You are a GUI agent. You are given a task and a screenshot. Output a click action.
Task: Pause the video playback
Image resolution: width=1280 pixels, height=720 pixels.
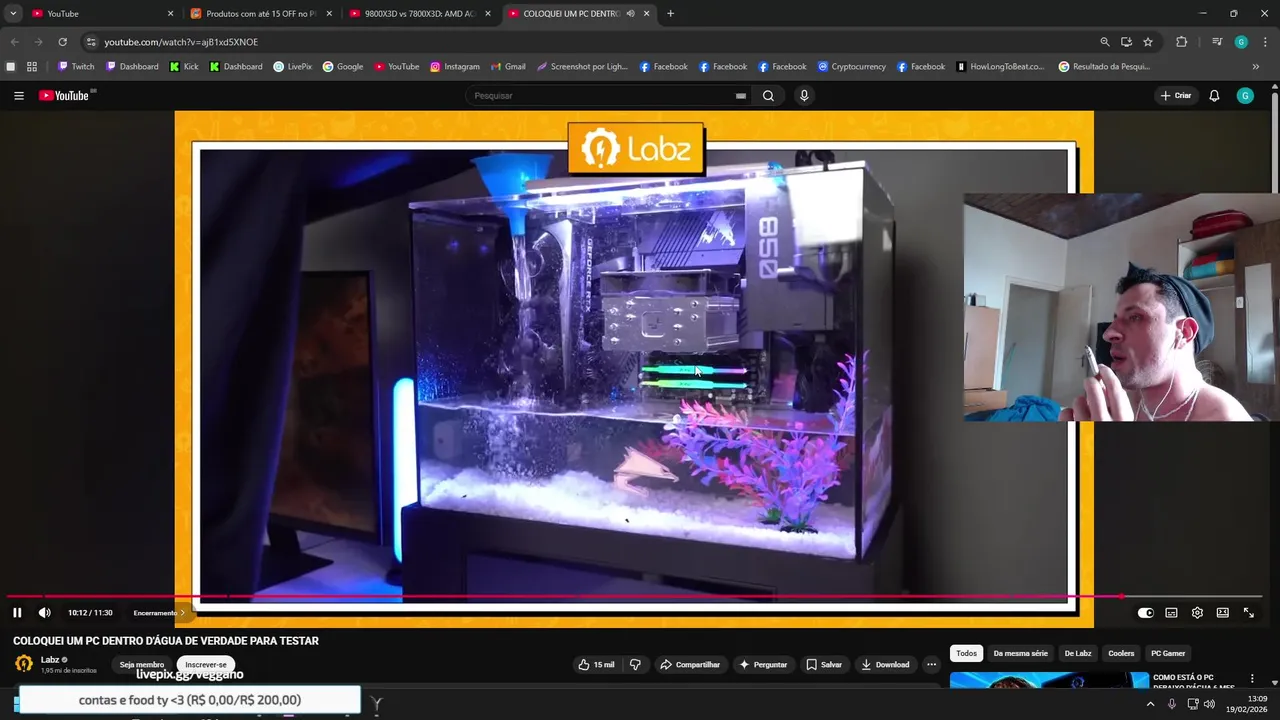pos(17,613)
